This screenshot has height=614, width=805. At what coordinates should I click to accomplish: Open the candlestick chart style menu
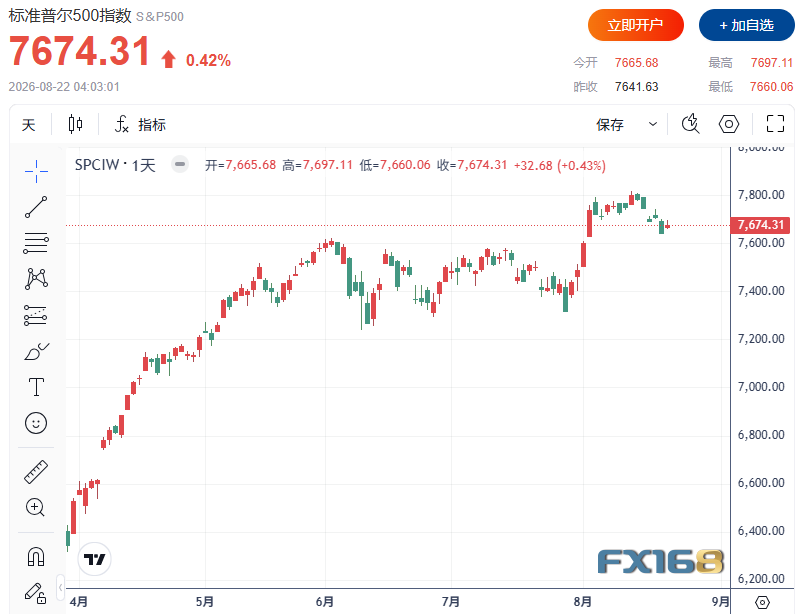(75, 124)
